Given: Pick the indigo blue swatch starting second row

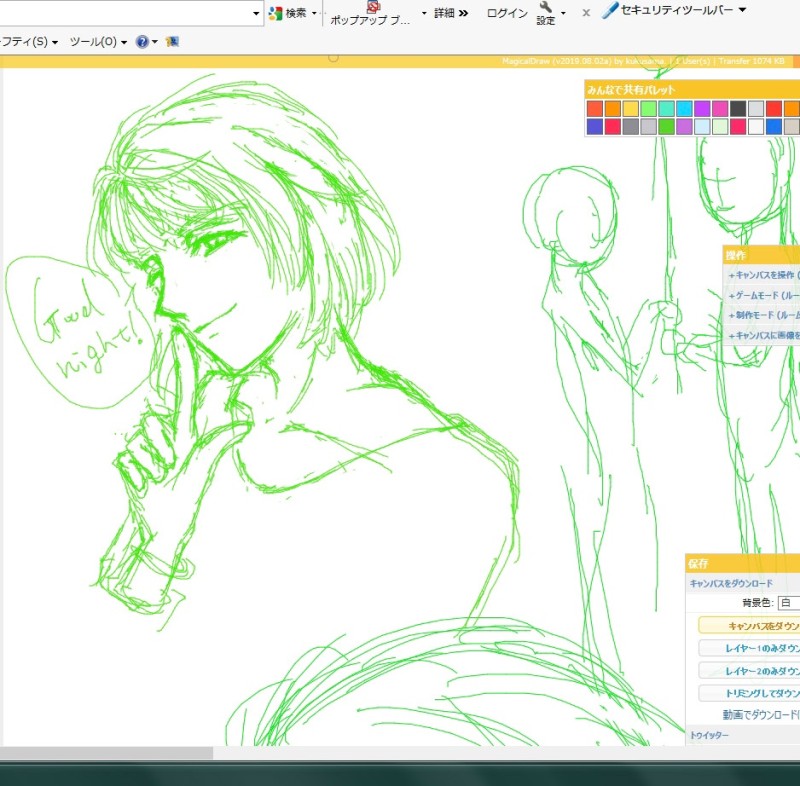Looking at the screenshot, I should click(595, 126).
